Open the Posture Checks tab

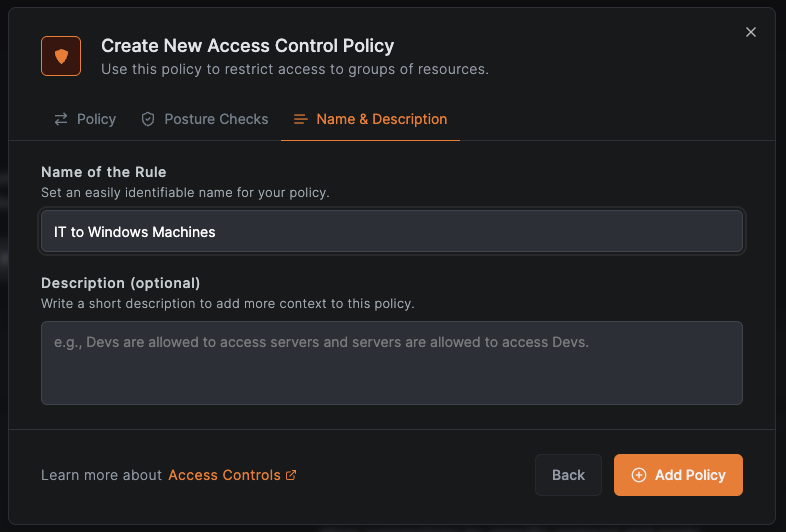pos(205,119)
